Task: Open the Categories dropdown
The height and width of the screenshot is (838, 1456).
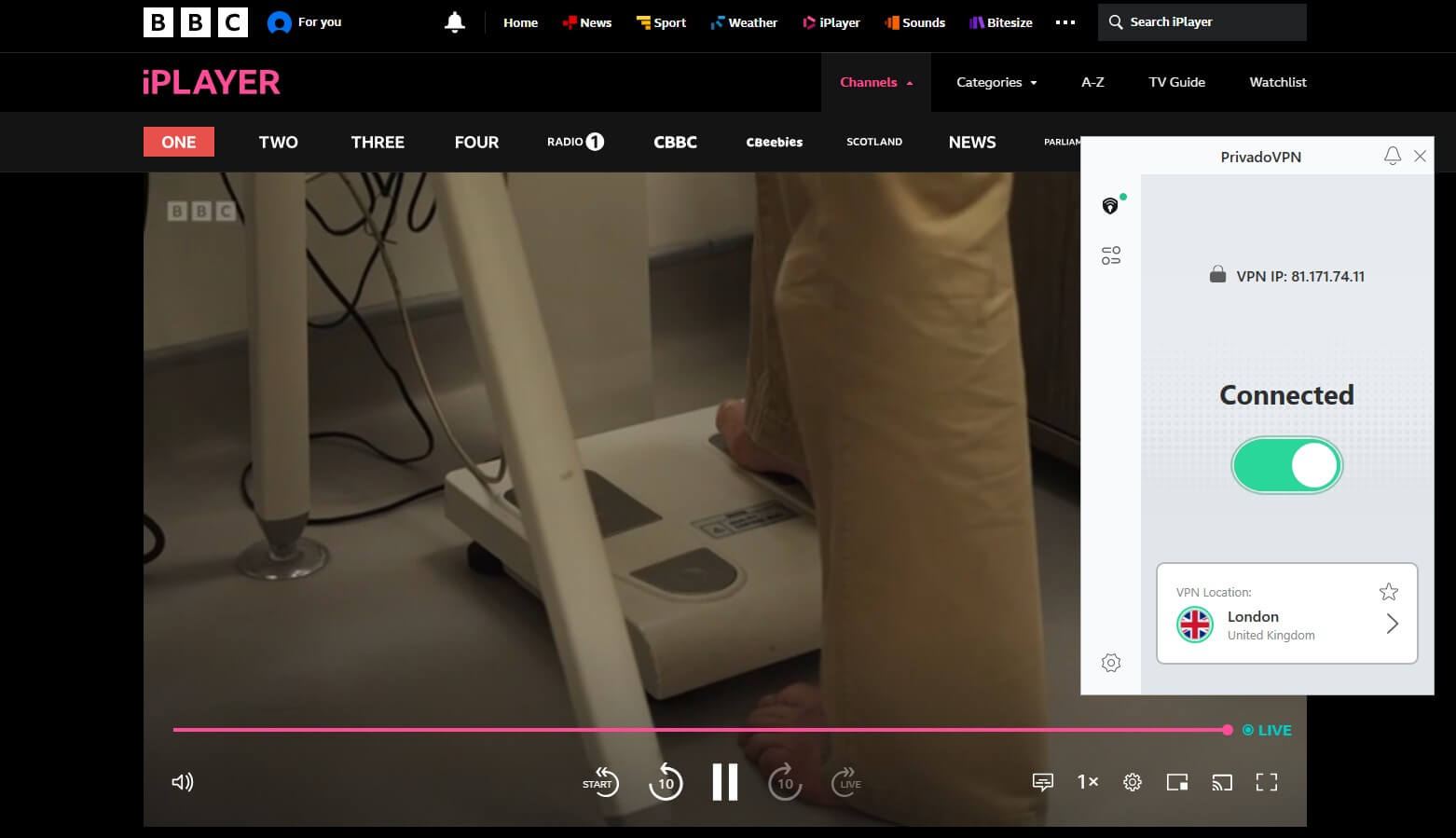Action: click(996, 82)
